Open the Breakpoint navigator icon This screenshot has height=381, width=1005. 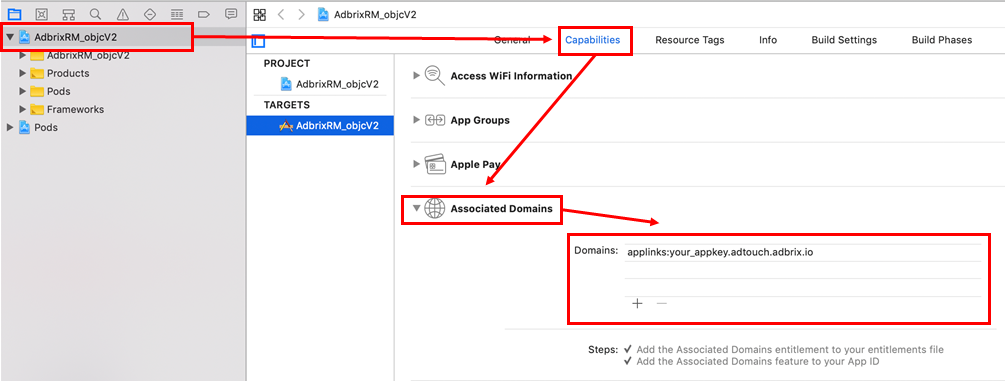click(x=204, y=13)
